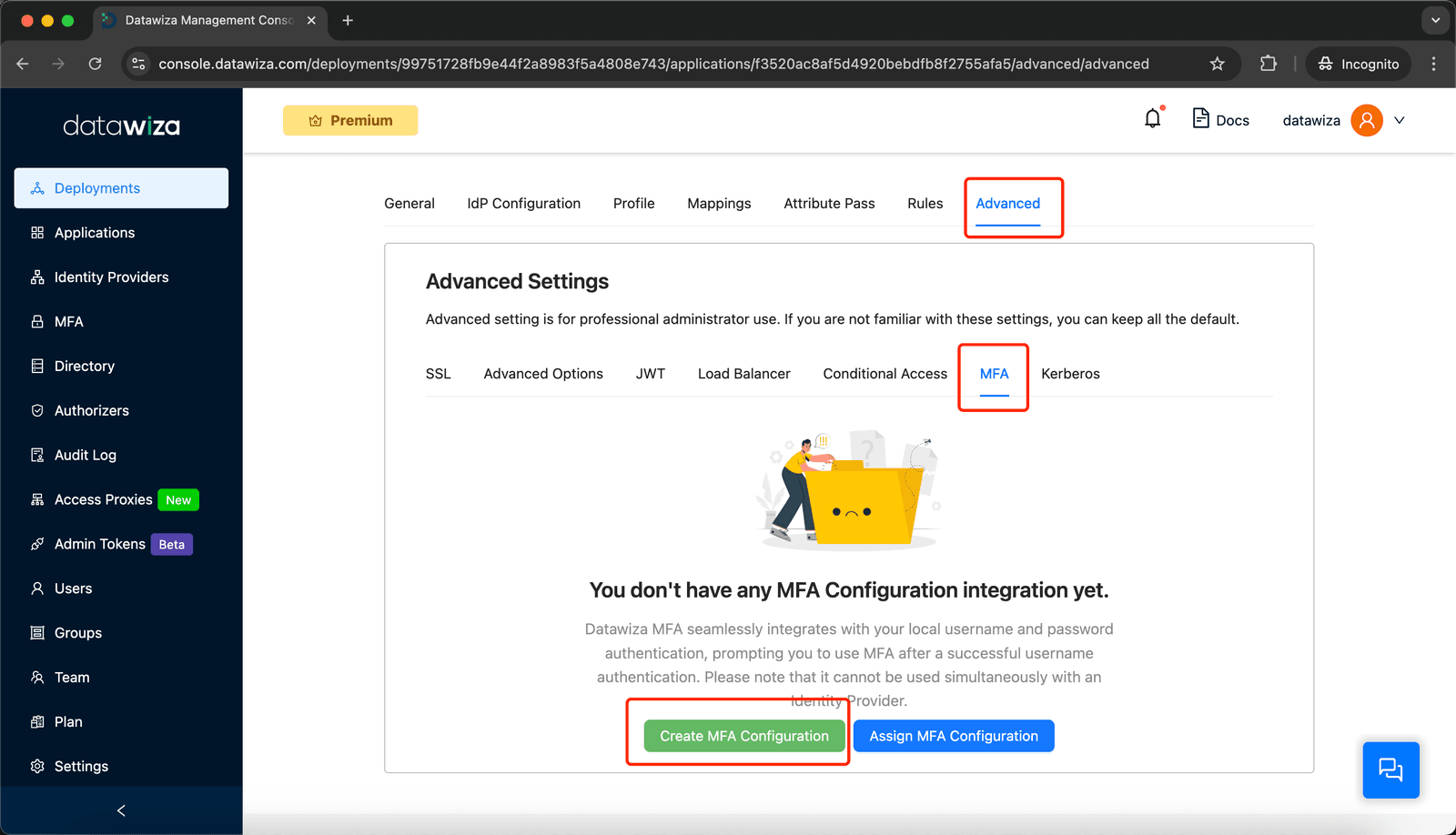Click the datawiza logo

(121, 126)
